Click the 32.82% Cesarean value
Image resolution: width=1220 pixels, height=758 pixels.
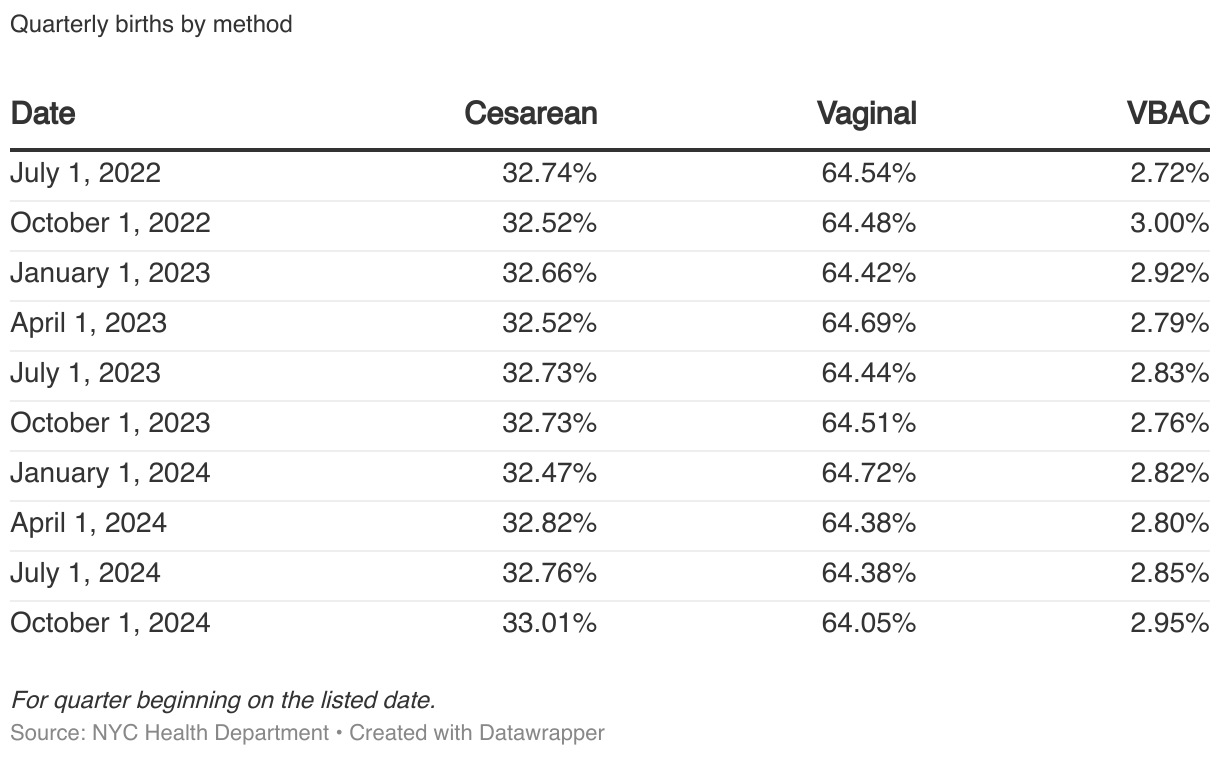tap(549, 523)
